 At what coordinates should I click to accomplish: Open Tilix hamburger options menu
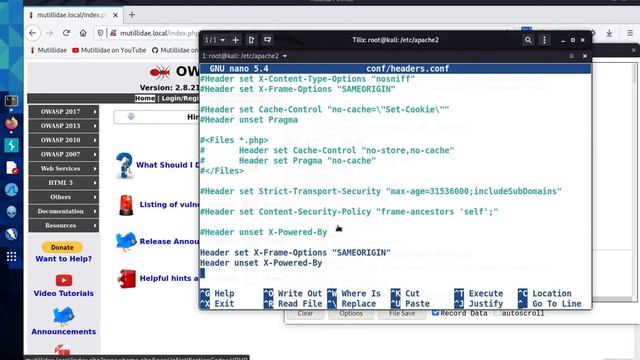click(x=544, y=40)
